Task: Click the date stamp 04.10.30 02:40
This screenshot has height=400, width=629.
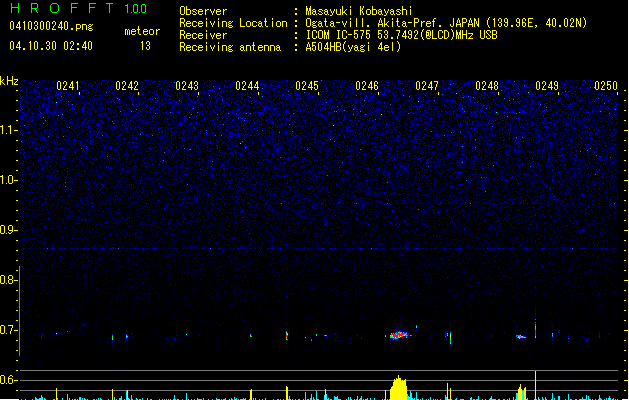Action: click(x=51, y=46)
